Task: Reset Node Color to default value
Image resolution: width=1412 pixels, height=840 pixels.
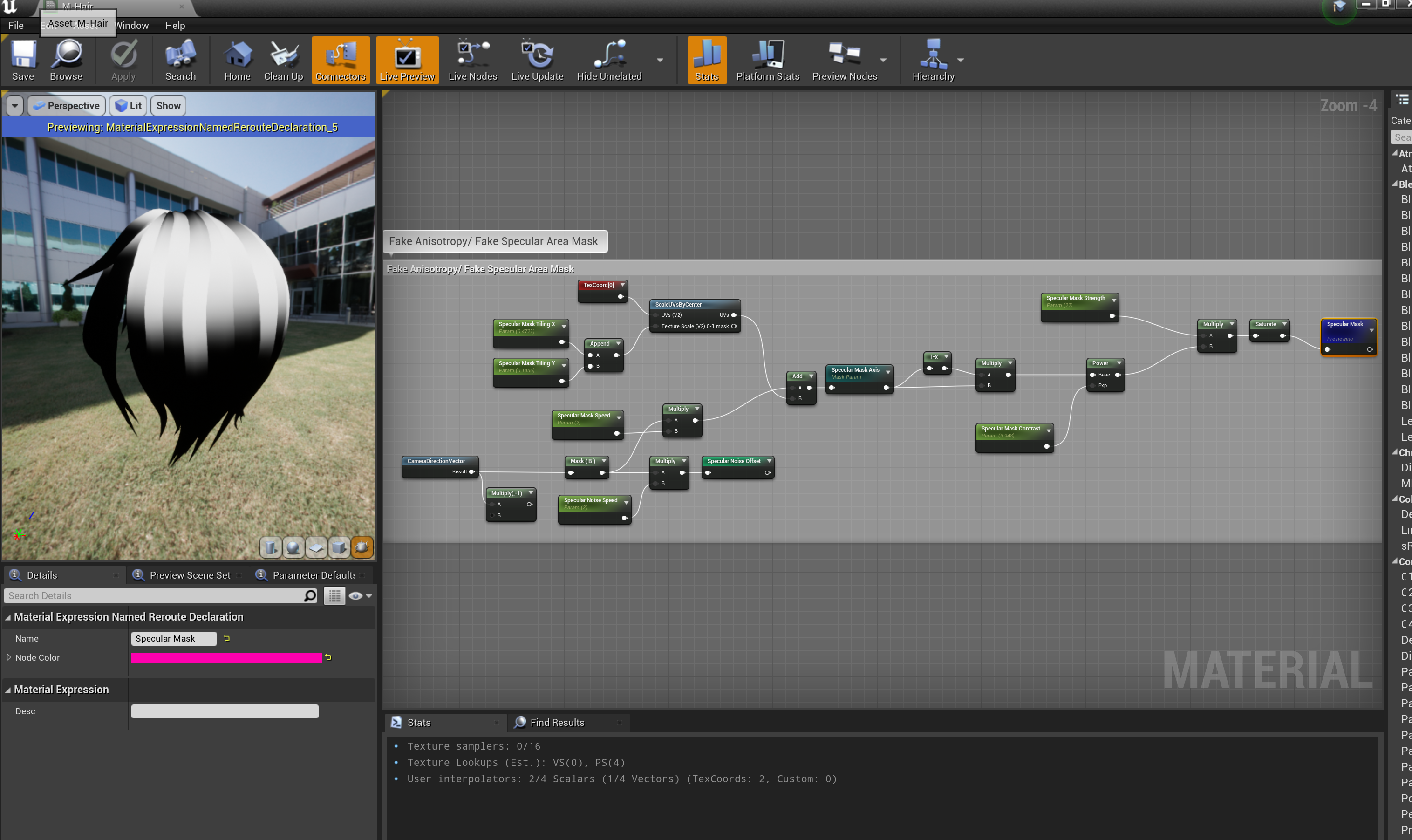Action: (328, 657)
